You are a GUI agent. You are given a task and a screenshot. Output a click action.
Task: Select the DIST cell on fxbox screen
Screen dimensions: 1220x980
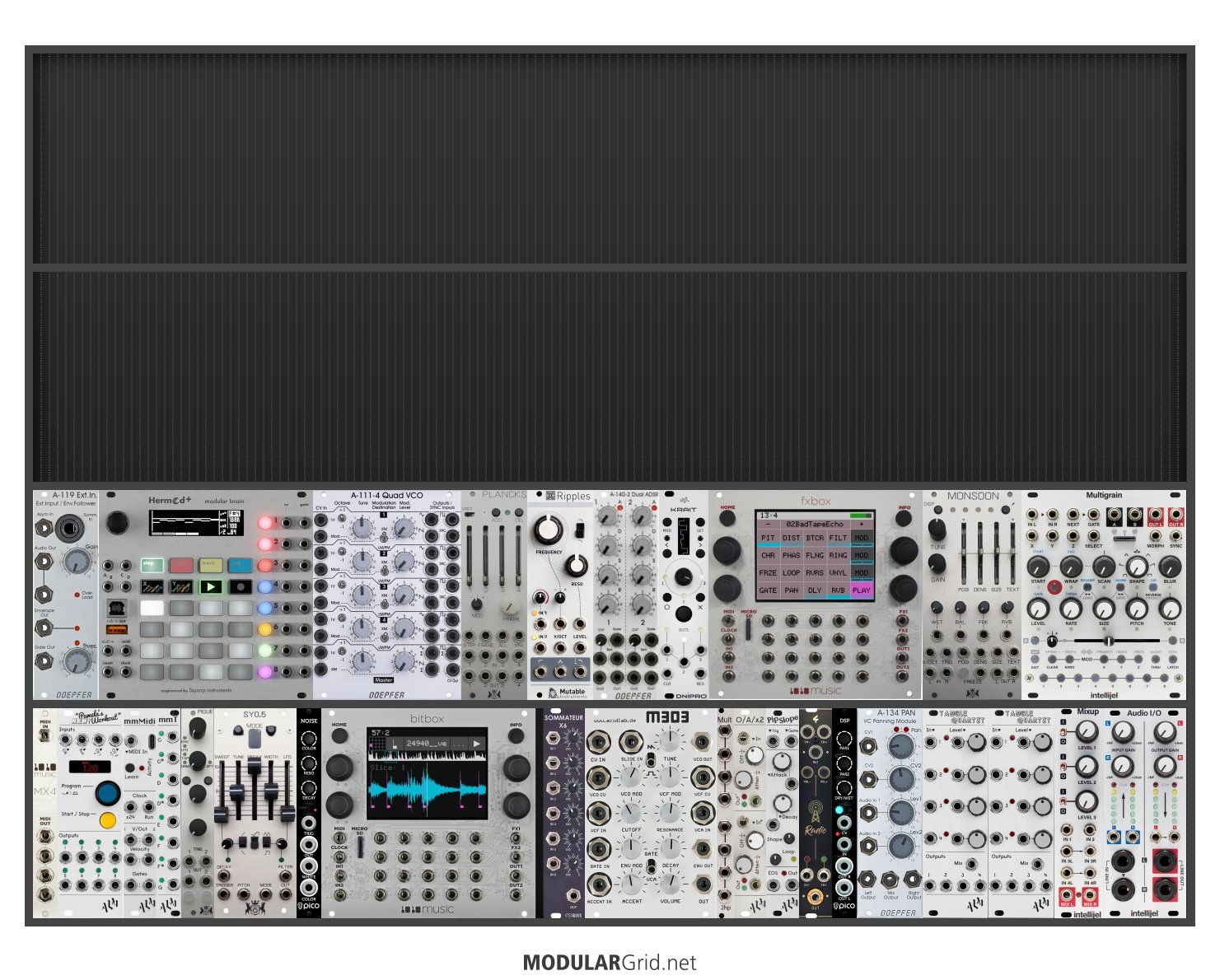pyautogui.click(x=792, y=538)
